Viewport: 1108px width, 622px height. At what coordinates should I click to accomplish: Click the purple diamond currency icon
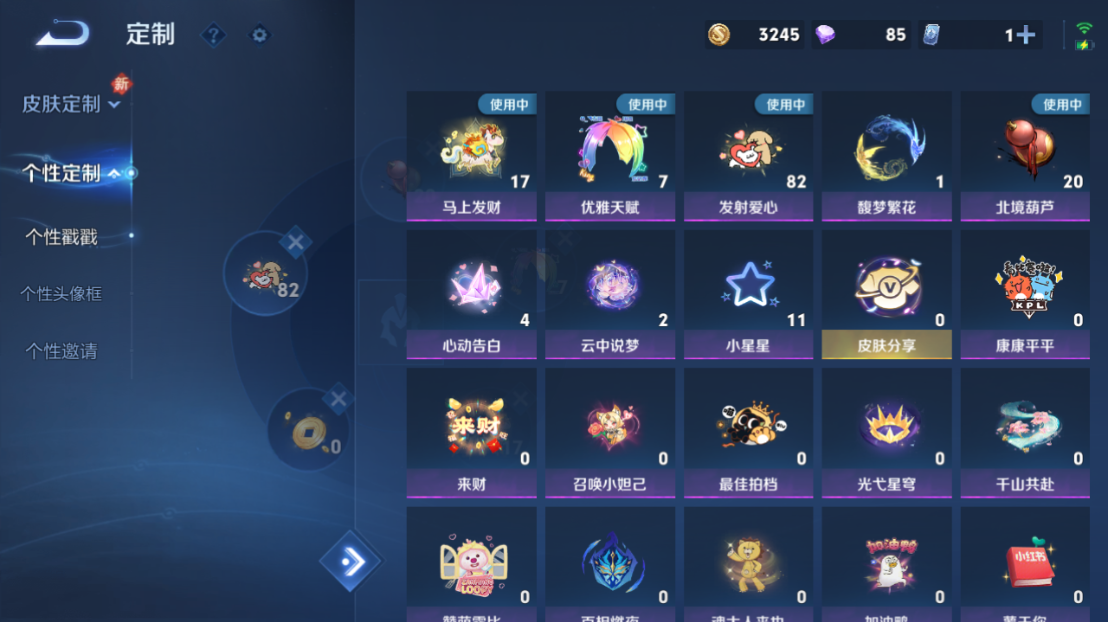(825, 35)
